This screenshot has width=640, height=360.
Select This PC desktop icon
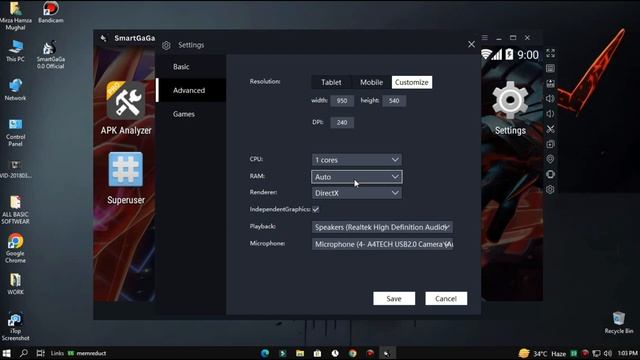click(15, 51)
